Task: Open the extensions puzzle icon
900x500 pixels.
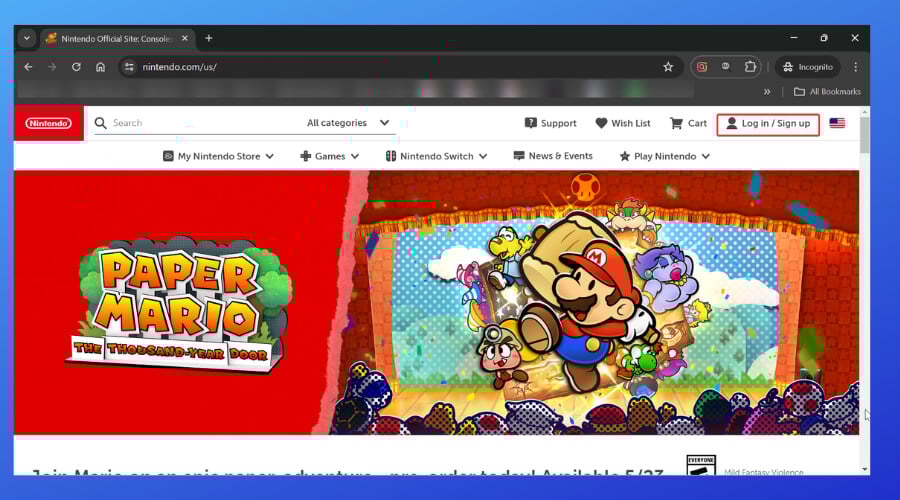Action: (x=750, y=67)
